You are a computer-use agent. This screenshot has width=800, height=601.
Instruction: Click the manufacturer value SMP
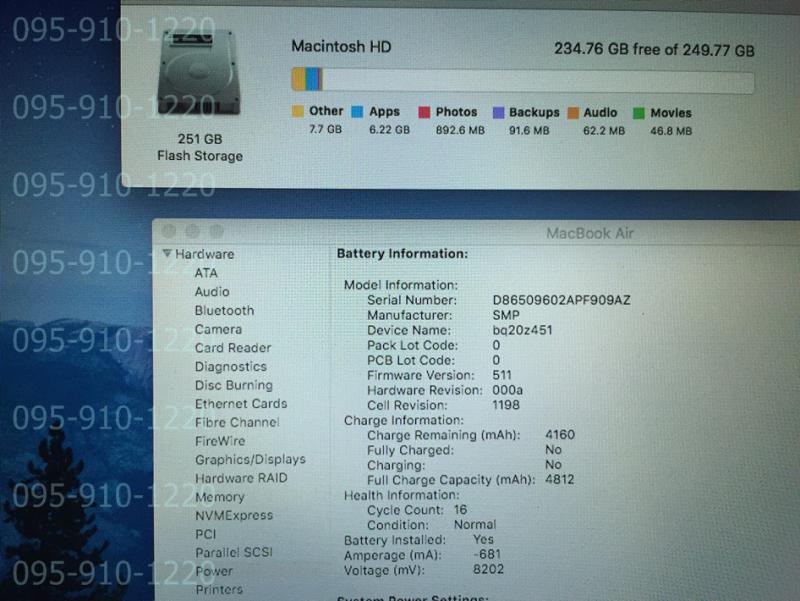click(506, 315)
